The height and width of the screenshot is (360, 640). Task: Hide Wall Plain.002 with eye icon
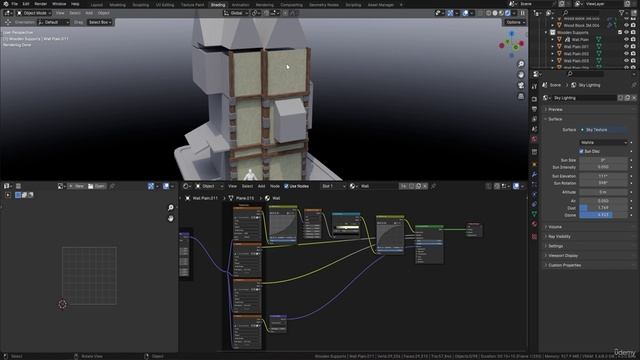[x=627, y=53]
